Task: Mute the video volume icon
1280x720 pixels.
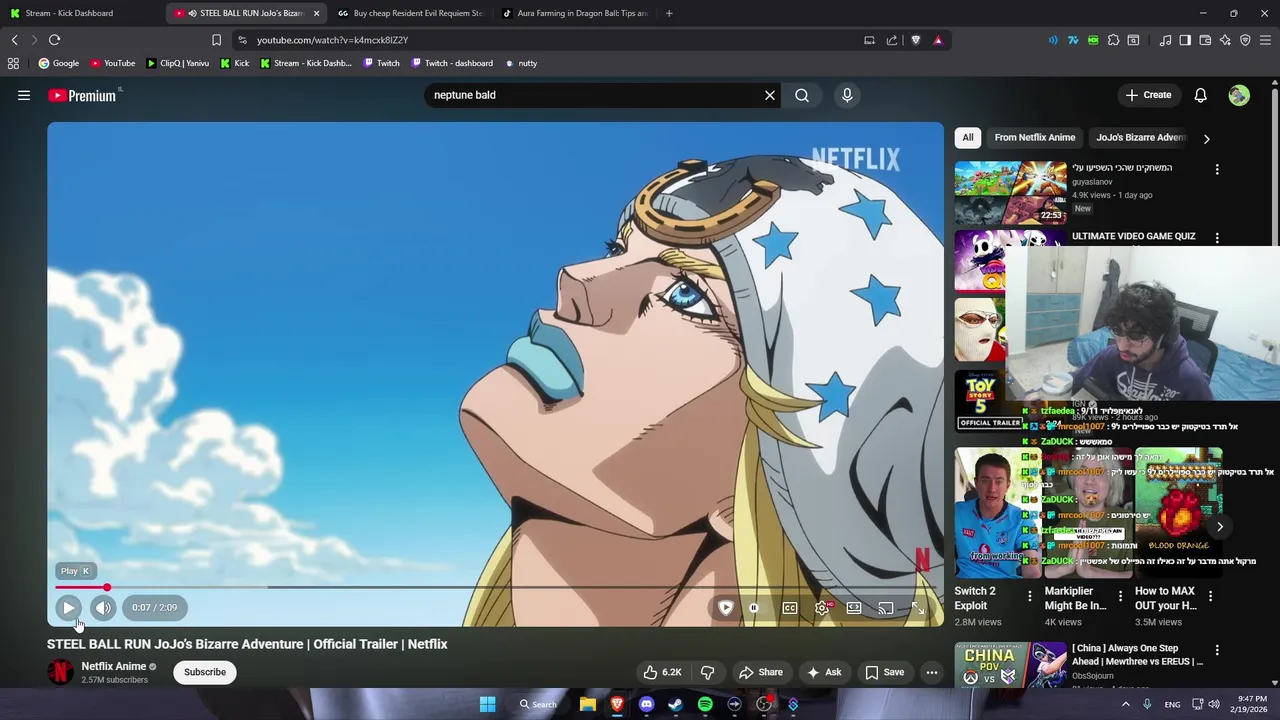Action: click(103, 607)
